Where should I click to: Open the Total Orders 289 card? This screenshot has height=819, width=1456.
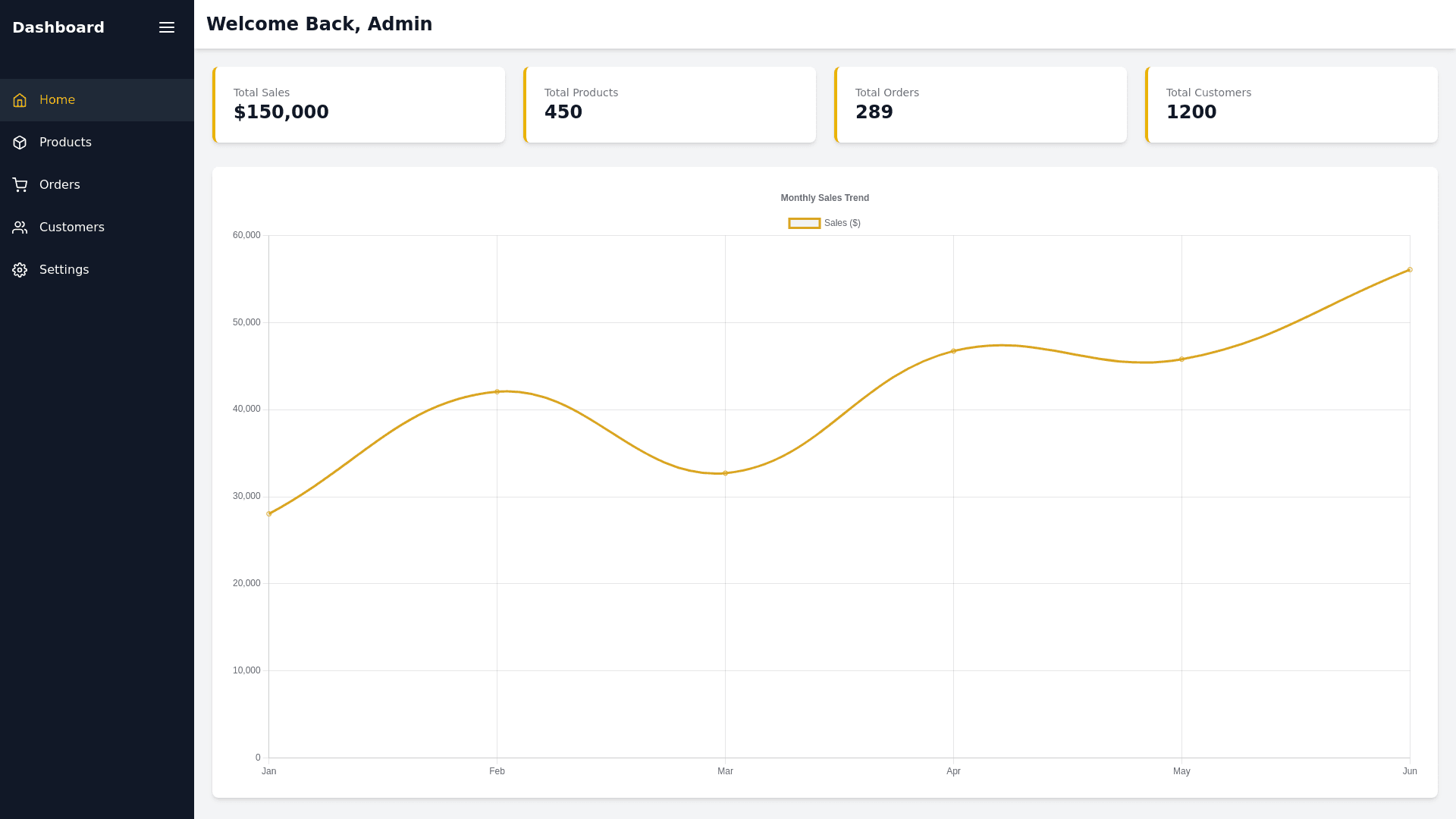point(981,105)
